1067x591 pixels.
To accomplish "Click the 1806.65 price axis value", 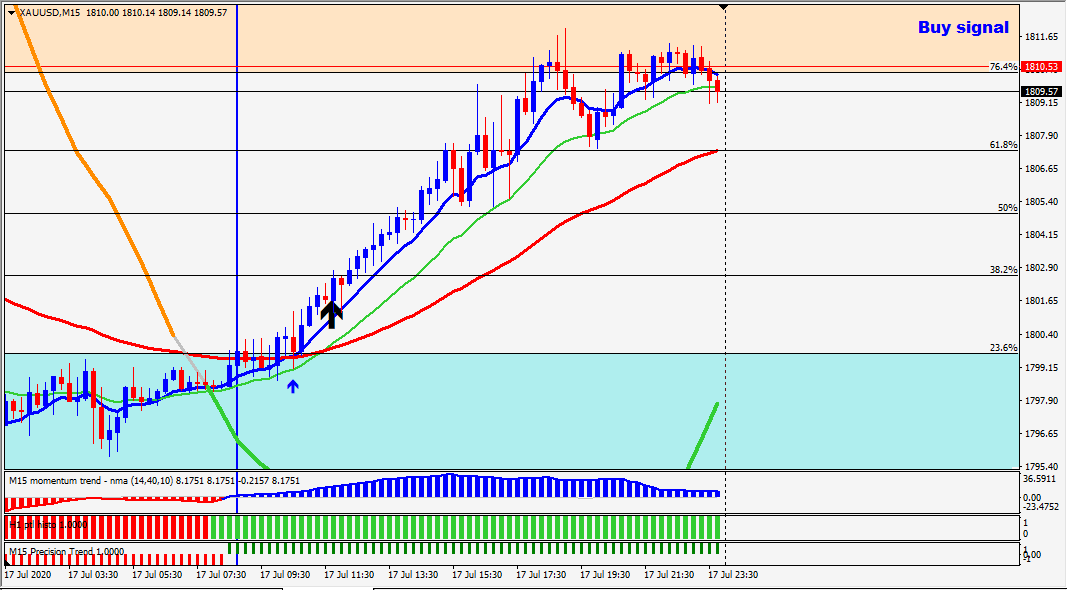I will pos(1041,169).
